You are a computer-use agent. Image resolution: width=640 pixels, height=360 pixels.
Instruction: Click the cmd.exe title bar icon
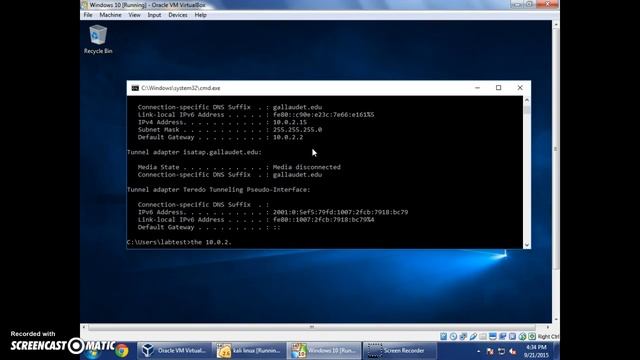(135, 88)
